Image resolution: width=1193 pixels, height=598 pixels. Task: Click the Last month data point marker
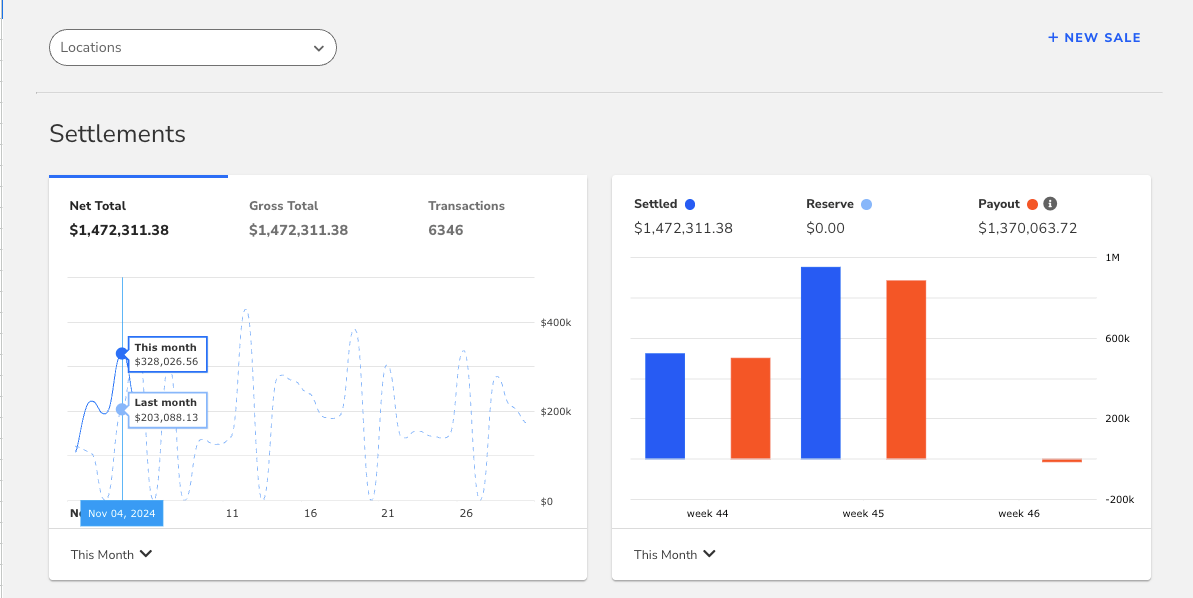click(122, 409)
